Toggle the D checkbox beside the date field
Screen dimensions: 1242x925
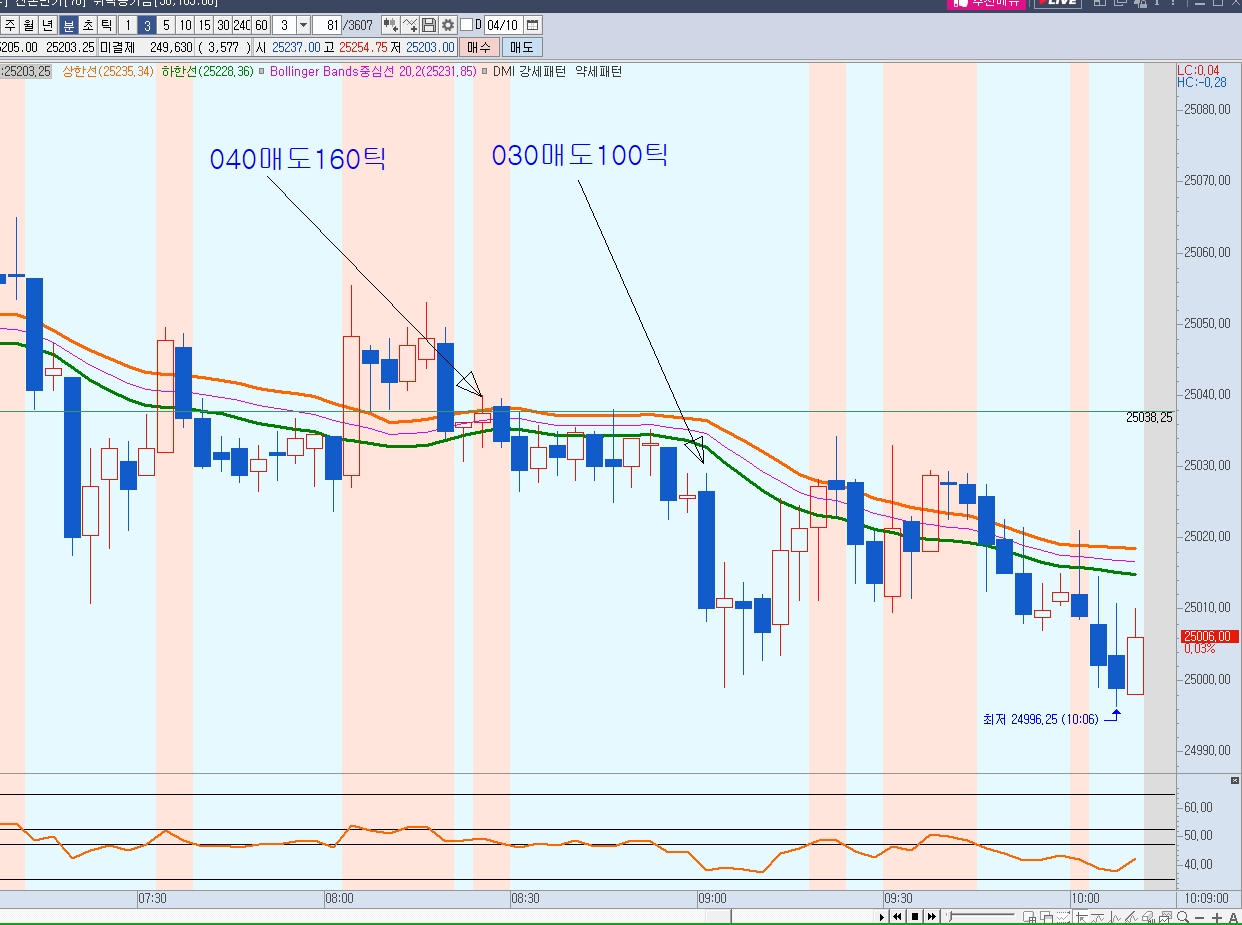tap(467, 25)
